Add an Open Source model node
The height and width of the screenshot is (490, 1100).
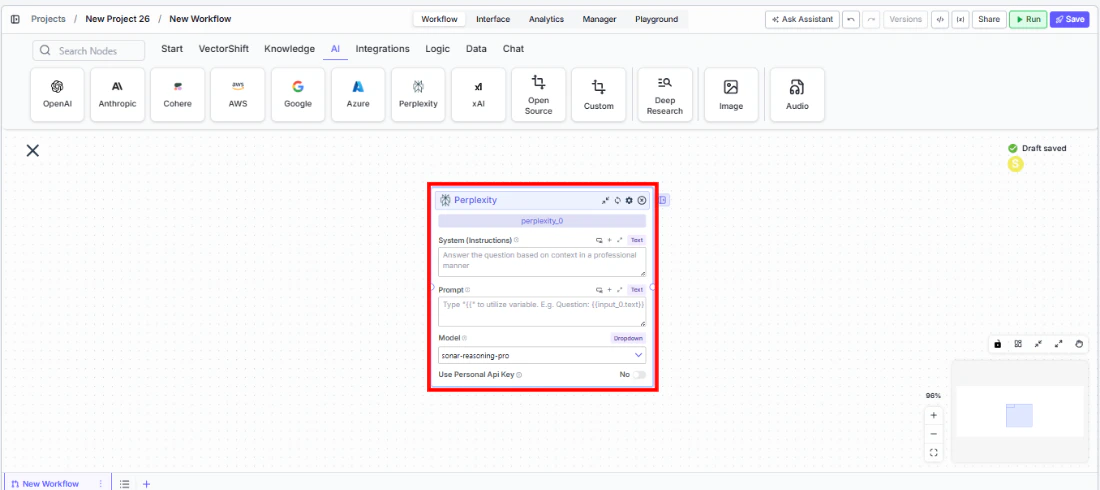point(539,95)
